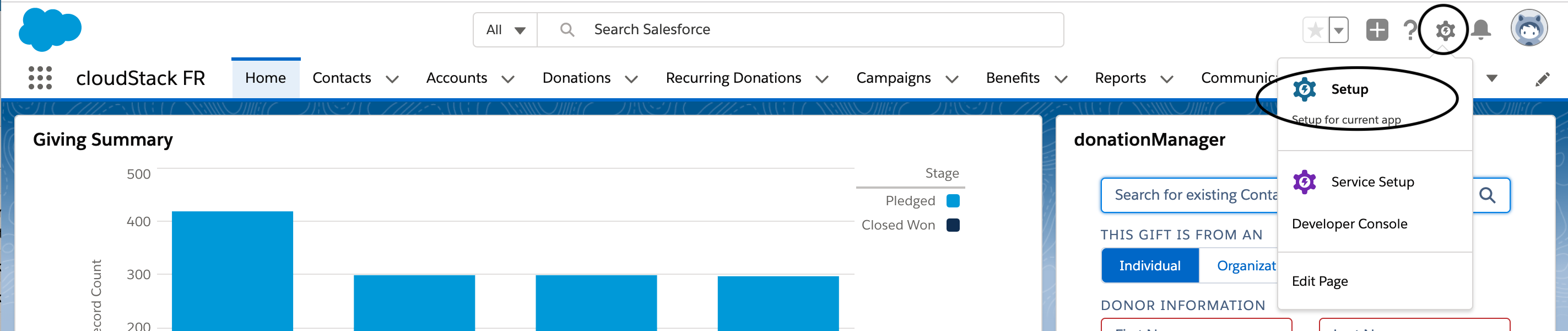Click the Closed Won legend color swatch

click(953, 225)
